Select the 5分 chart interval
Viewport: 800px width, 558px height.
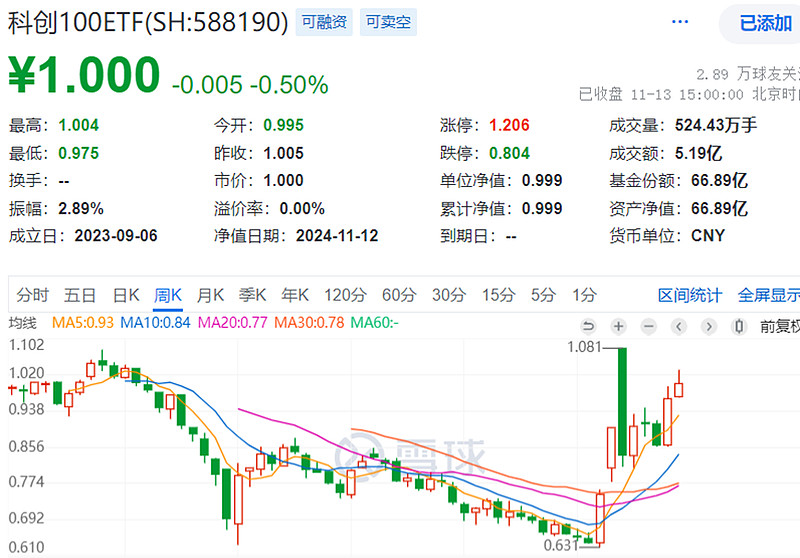point(543,295)
